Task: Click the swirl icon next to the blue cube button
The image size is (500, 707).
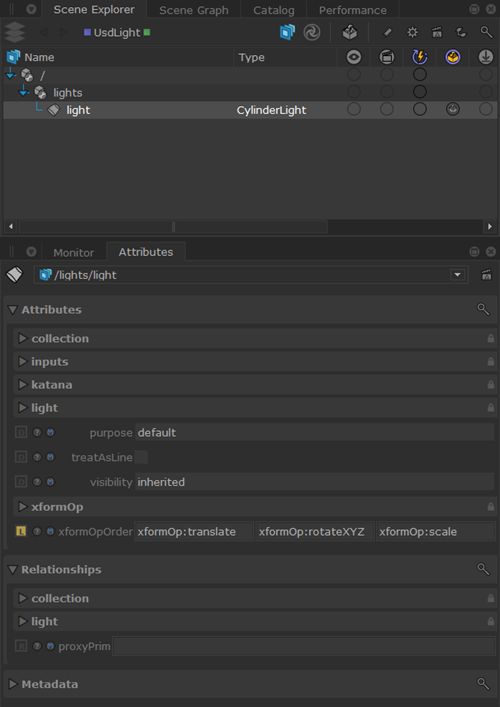Action: point(312,32)
